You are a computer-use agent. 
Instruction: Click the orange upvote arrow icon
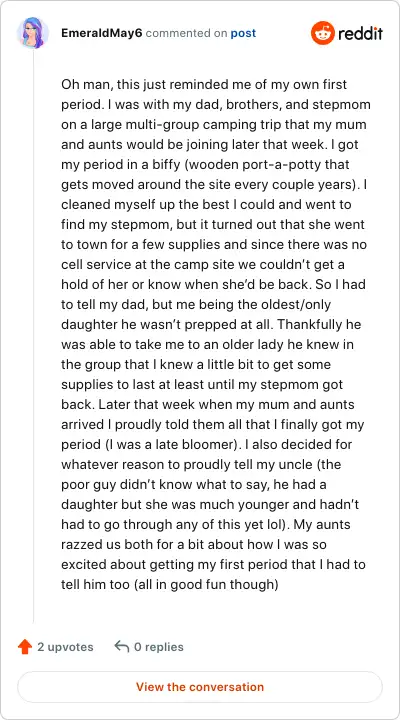point(25,647)
